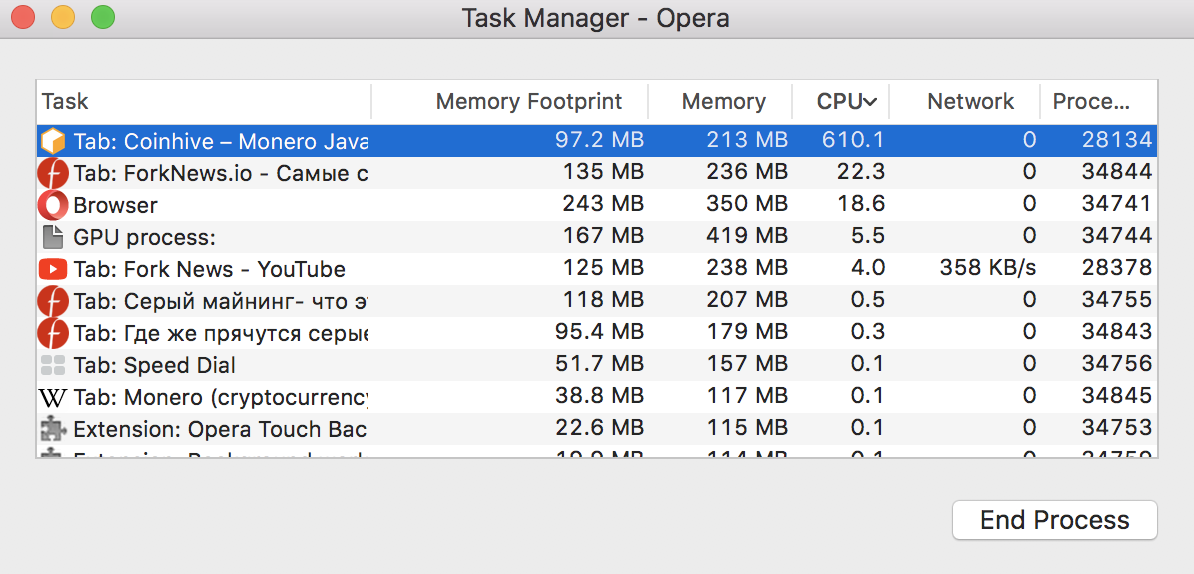The width and height of the screenshot is (1194, 574).
Task: Click the YouTube icon of Fork News tab
Action: point(53,269)
